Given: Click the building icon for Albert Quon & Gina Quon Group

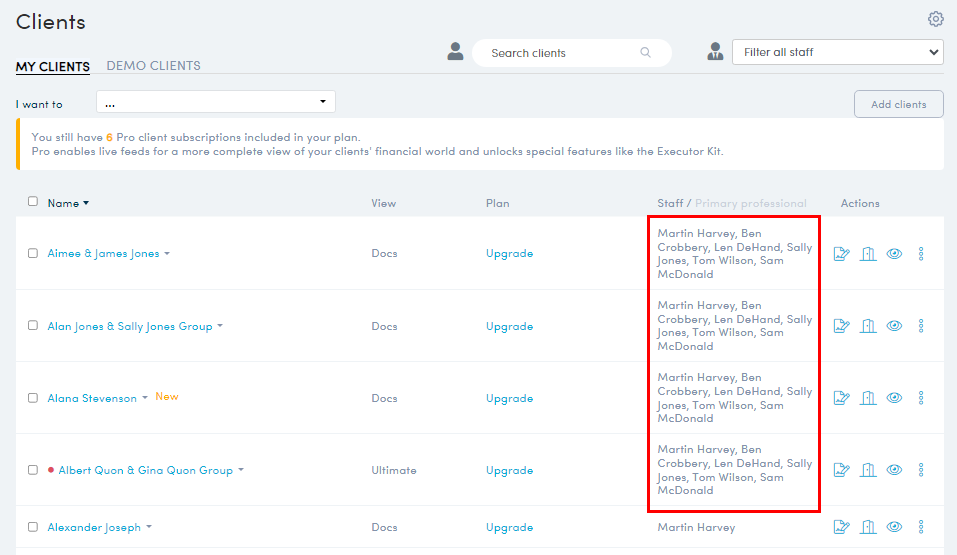Looking at the screenshot, I should [868, 470].
